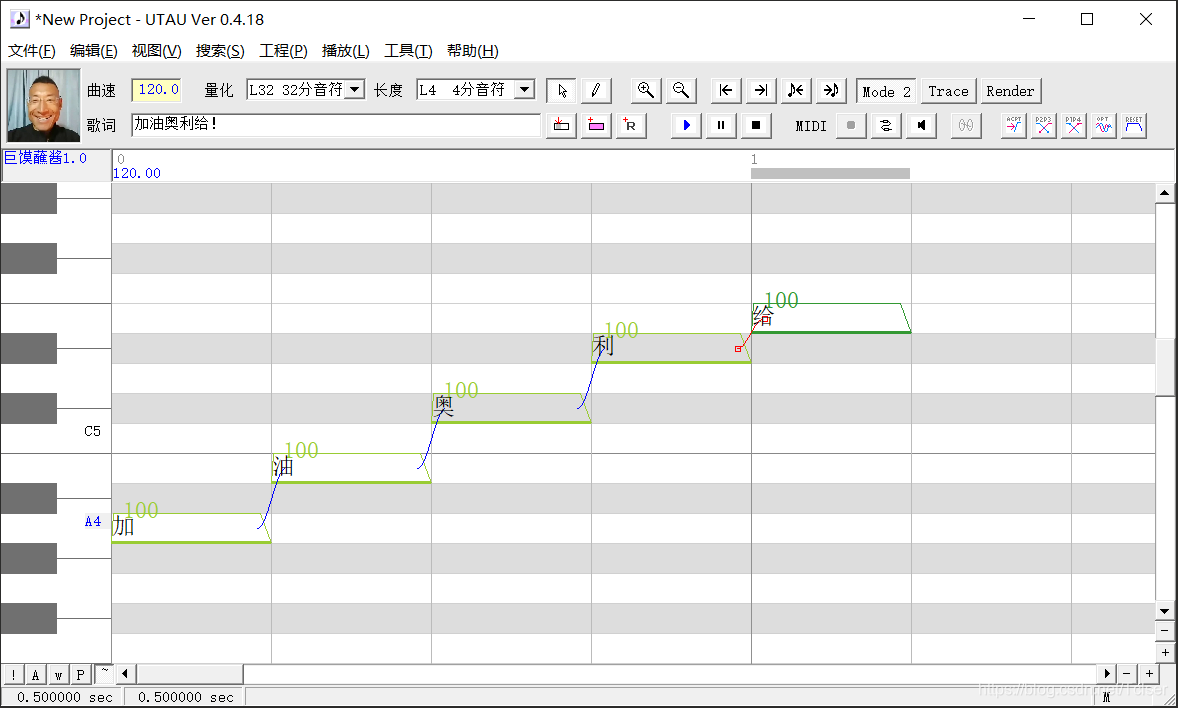
Task: Select the pencil draw tool
Action: click(596, 91)
